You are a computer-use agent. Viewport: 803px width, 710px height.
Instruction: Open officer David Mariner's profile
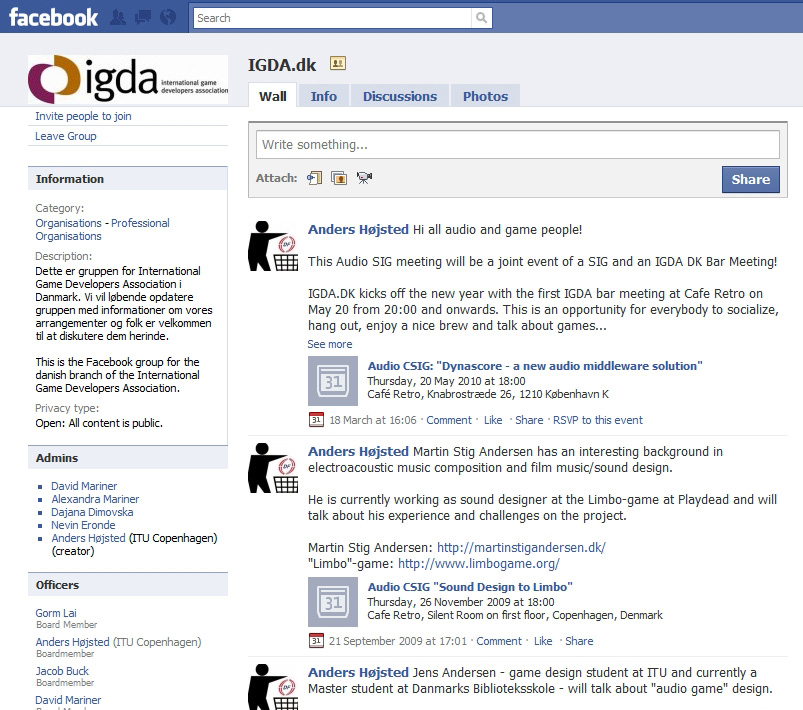[68, 700]
